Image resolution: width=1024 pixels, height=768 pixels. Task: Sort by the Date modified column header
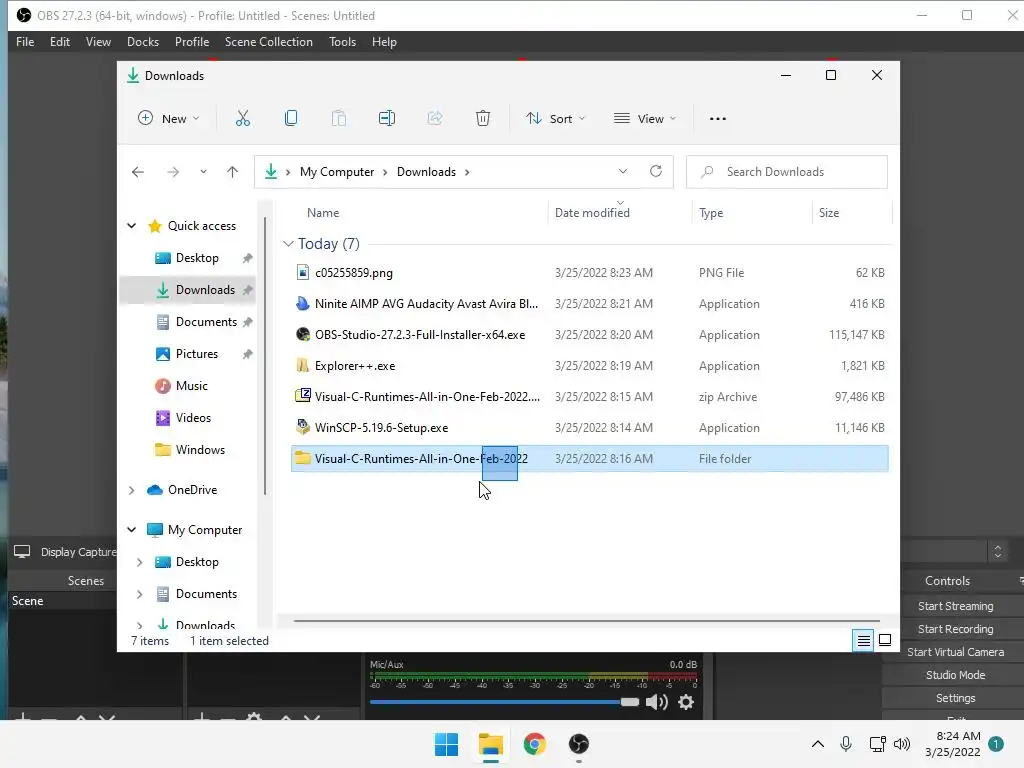(592, 212)
